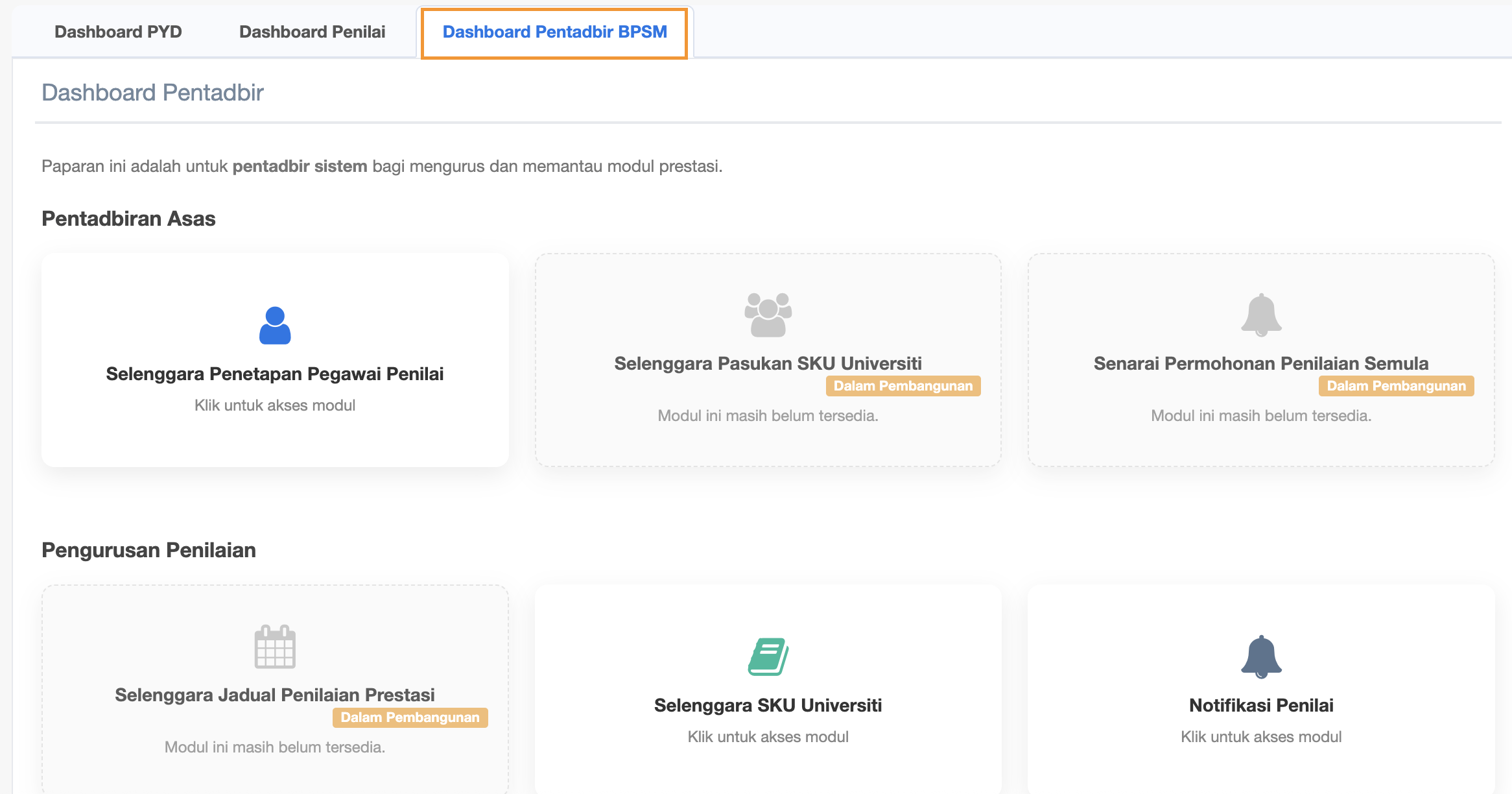Click Senarai Permohonan Penilaian Semula title

[x=1261, y=363]
